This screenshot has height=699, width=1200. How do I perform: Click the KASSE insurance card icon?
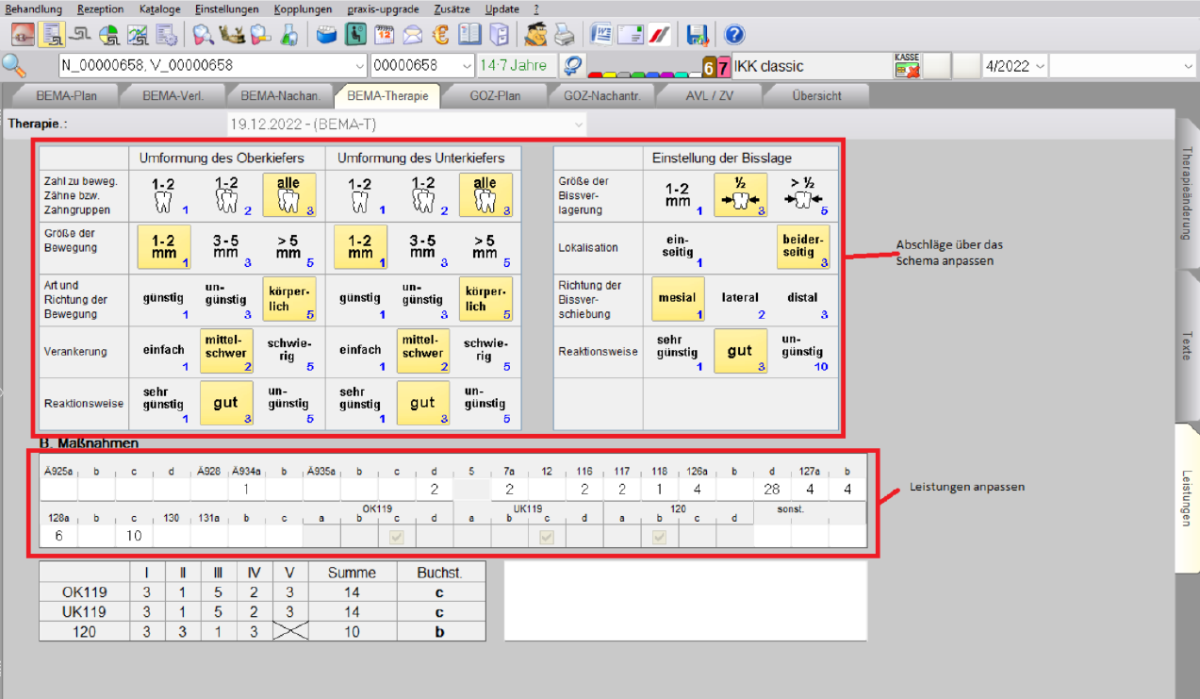(x=907, y=67)
